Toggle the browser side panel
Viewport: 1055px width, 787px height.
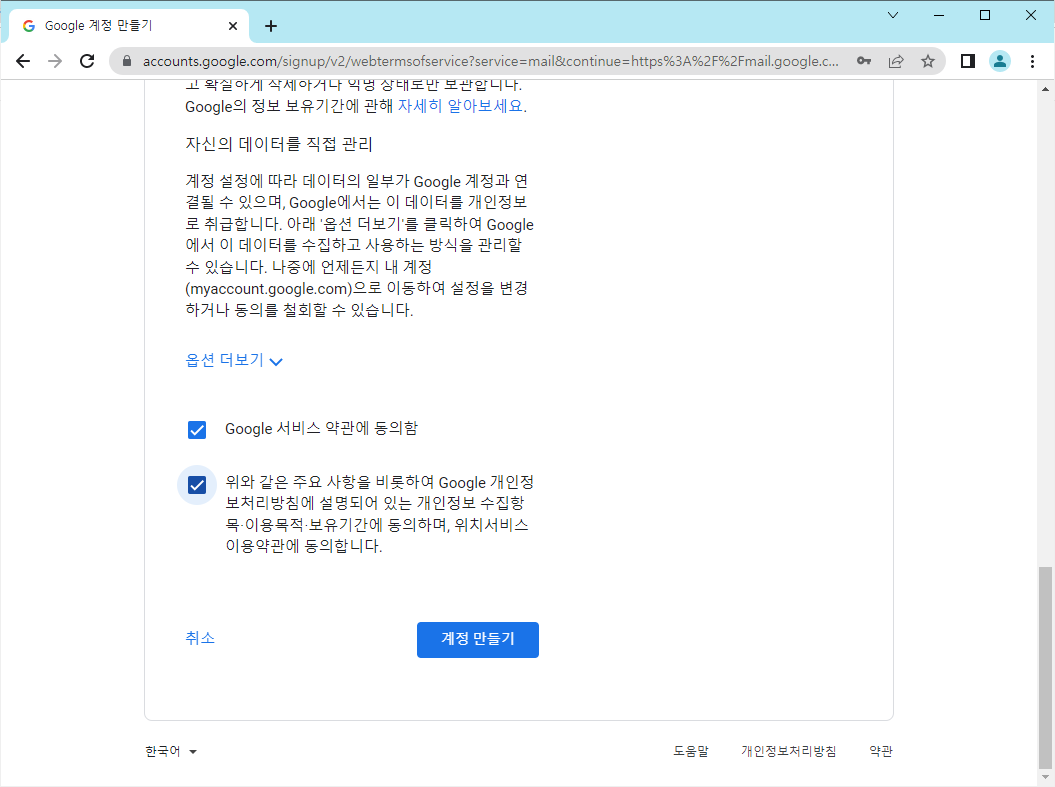968,61
